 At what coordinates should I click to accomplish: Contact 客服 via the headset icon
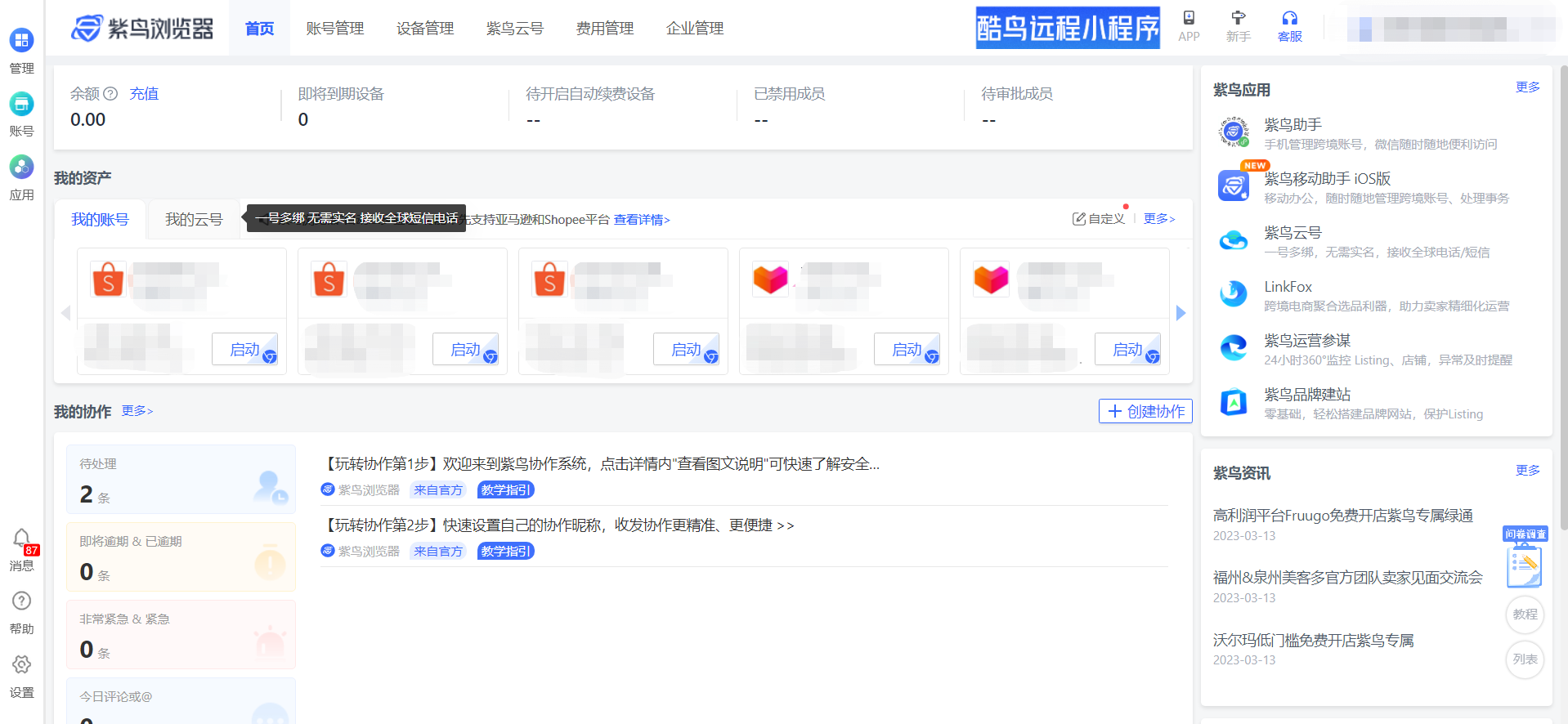1289,26
